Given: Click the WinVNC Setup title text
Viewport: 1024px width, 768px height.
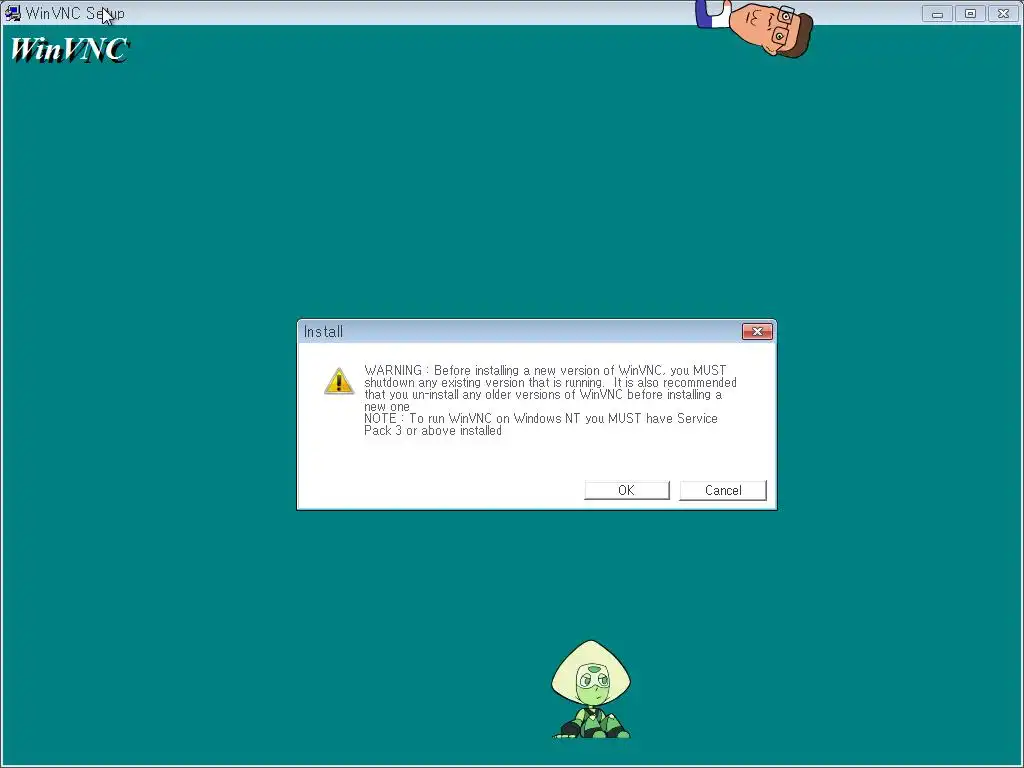Looking at the screenshot, I should (75, 14).
